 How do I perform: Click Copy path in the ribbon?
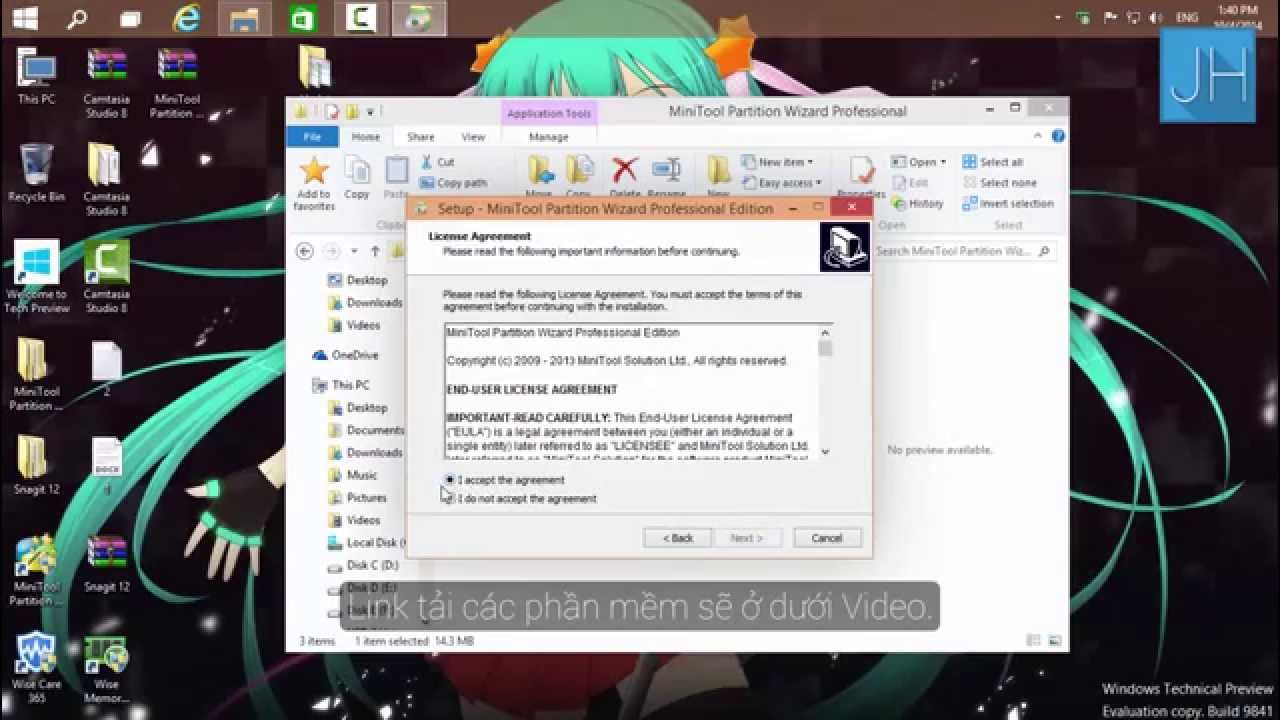[453, 183]
